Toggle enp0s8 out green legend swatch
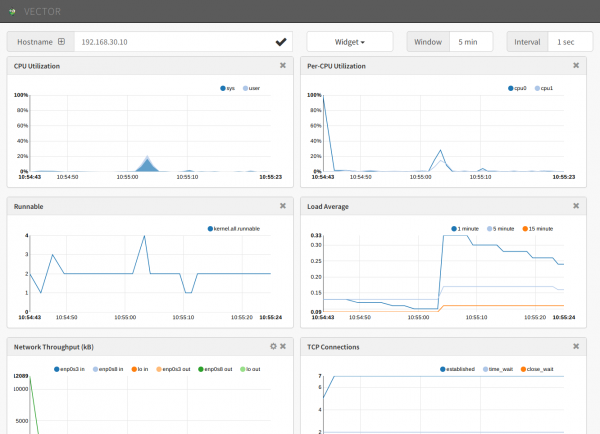Screen dimensions: 600x434 click(x=201, y=369)
